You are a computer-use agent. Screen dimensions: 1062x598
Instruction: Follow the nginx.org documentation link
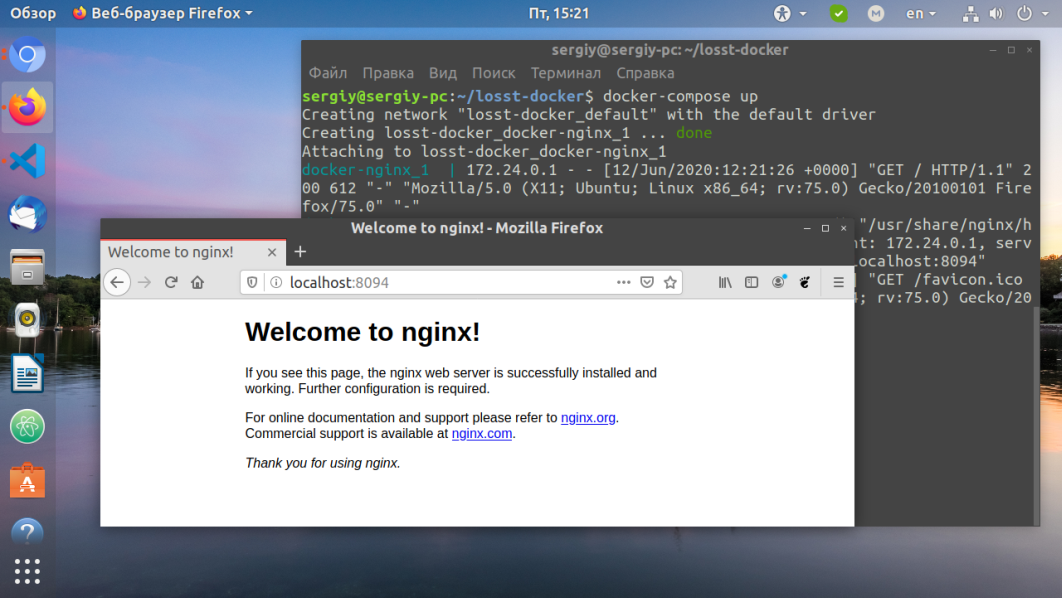[587, 418]
